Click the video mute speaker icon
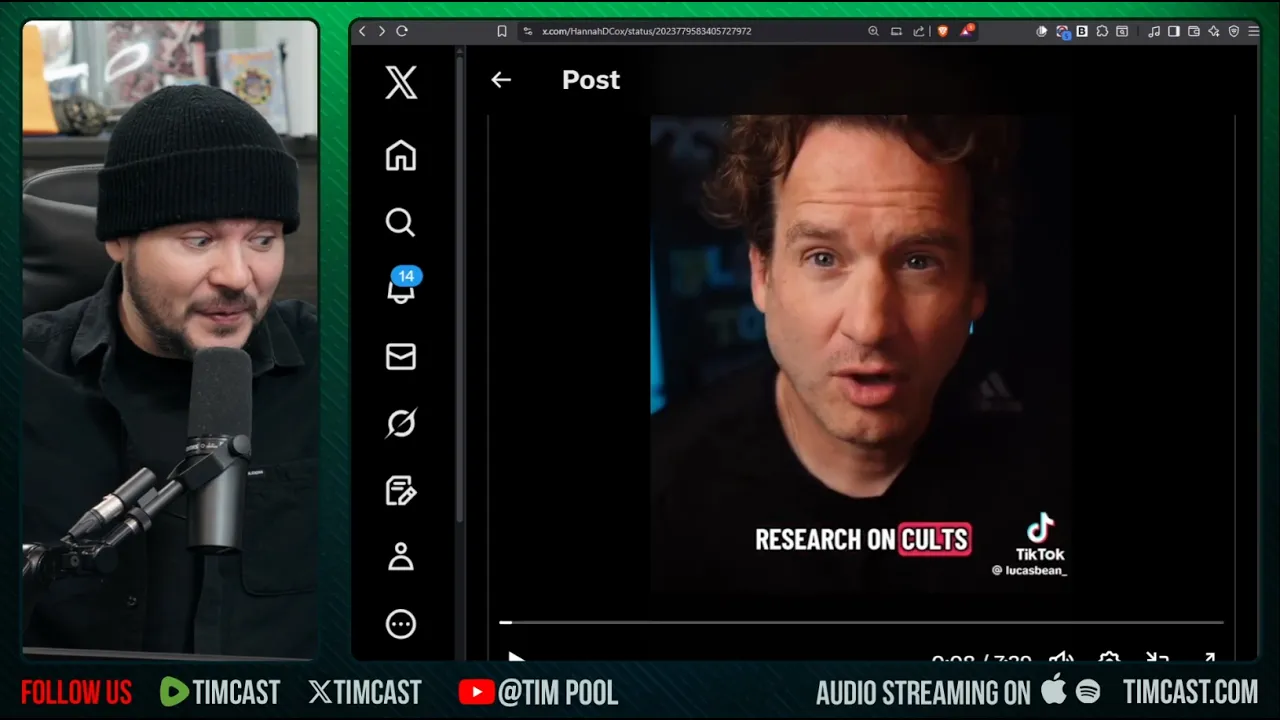The image size is (1280, 720). coord(1060,657)
